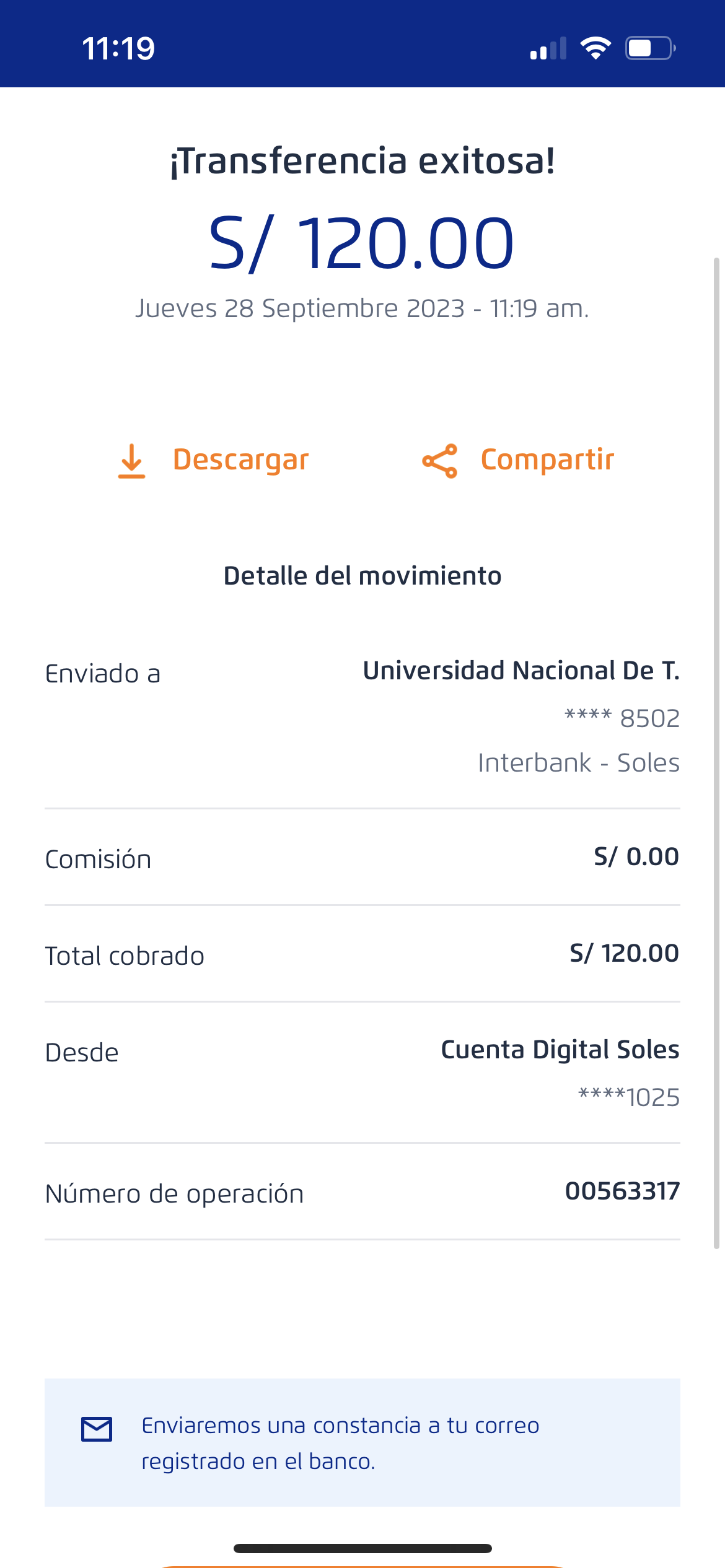The height and width of the screenshot is (1568, 725).
Task: Tap the orange button edge at bottom
Action: pyautogui.click(x=362, y=1565)
